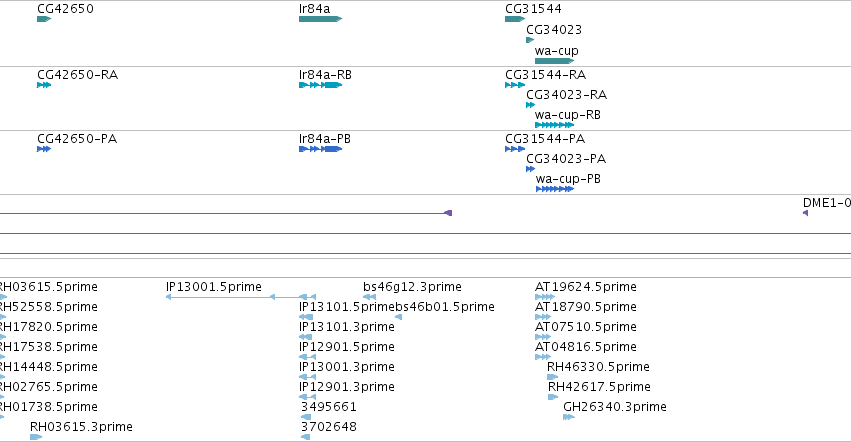Click the wa-cup gene arrow glyph
Viewport: 851px width, 442px height.
click(554, 61)
